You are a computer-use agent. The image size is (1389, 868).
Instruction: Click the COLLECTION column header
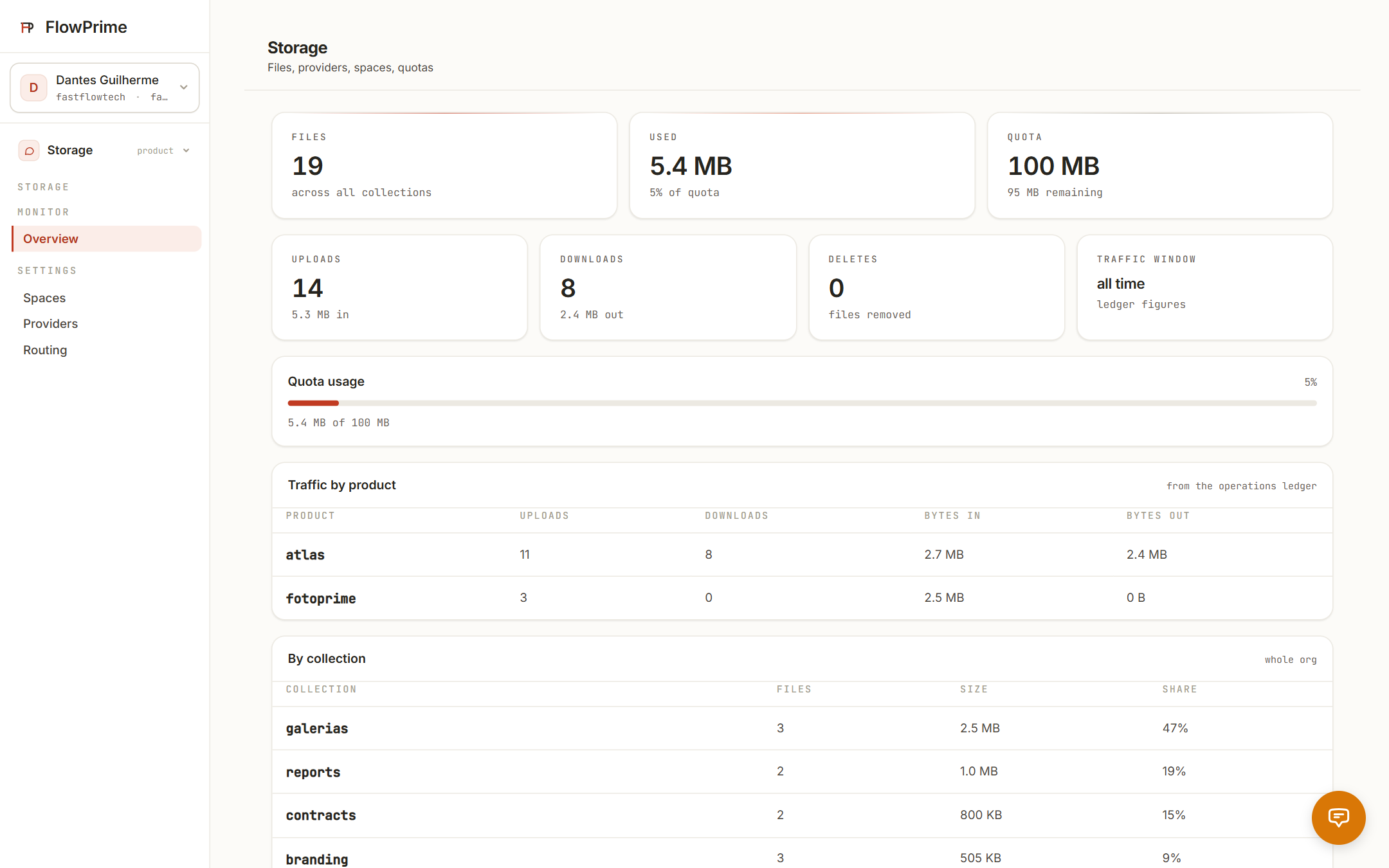(321, 689)
